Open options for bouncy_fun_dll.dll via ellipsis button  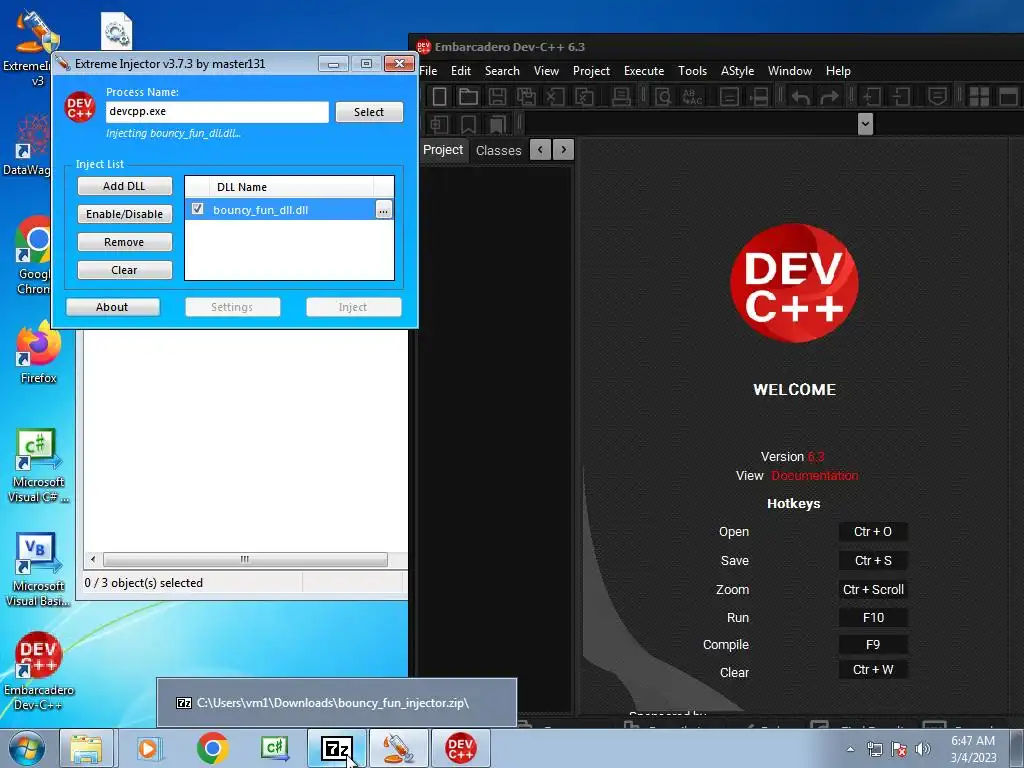383,210
